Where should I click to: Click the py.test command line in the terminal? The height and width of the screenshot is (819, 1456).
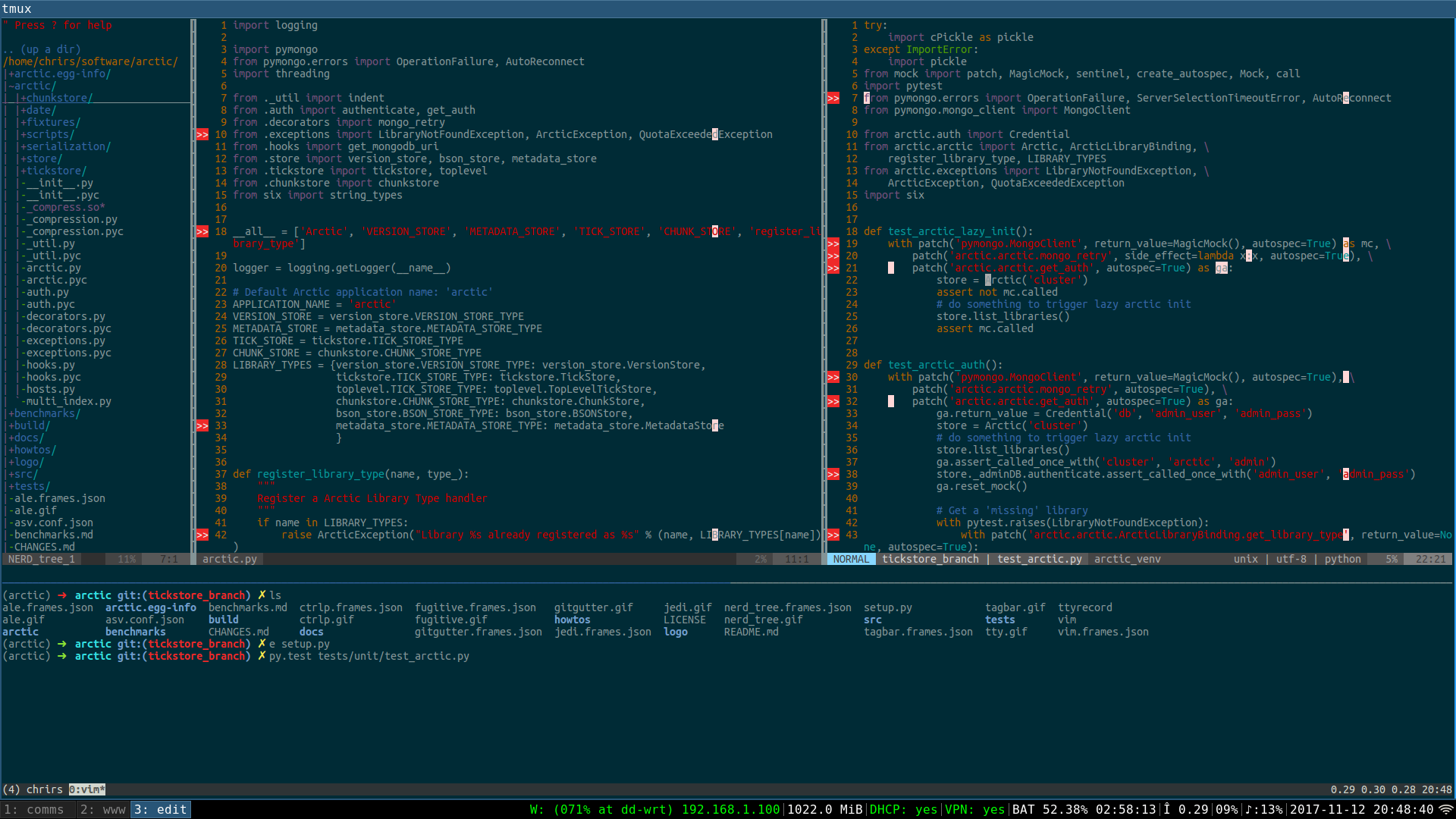pyautogui.click(x=369, y=656)
